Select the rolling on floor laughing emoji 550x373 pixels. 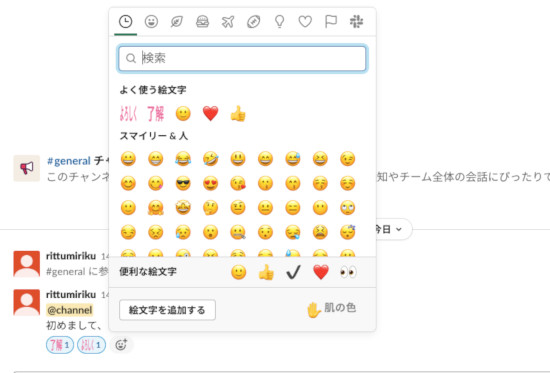pyautogui.click(x=210, y=159)
